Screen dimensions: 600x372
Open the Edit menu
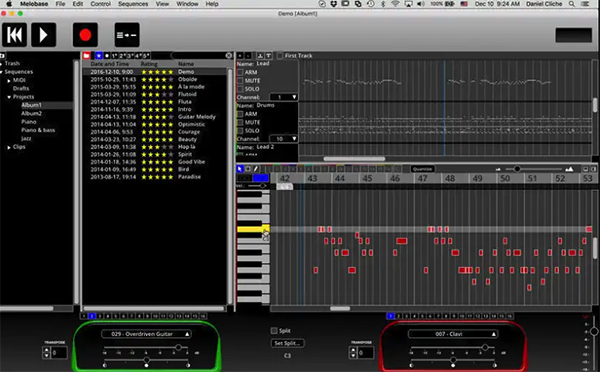pos(78,4)
